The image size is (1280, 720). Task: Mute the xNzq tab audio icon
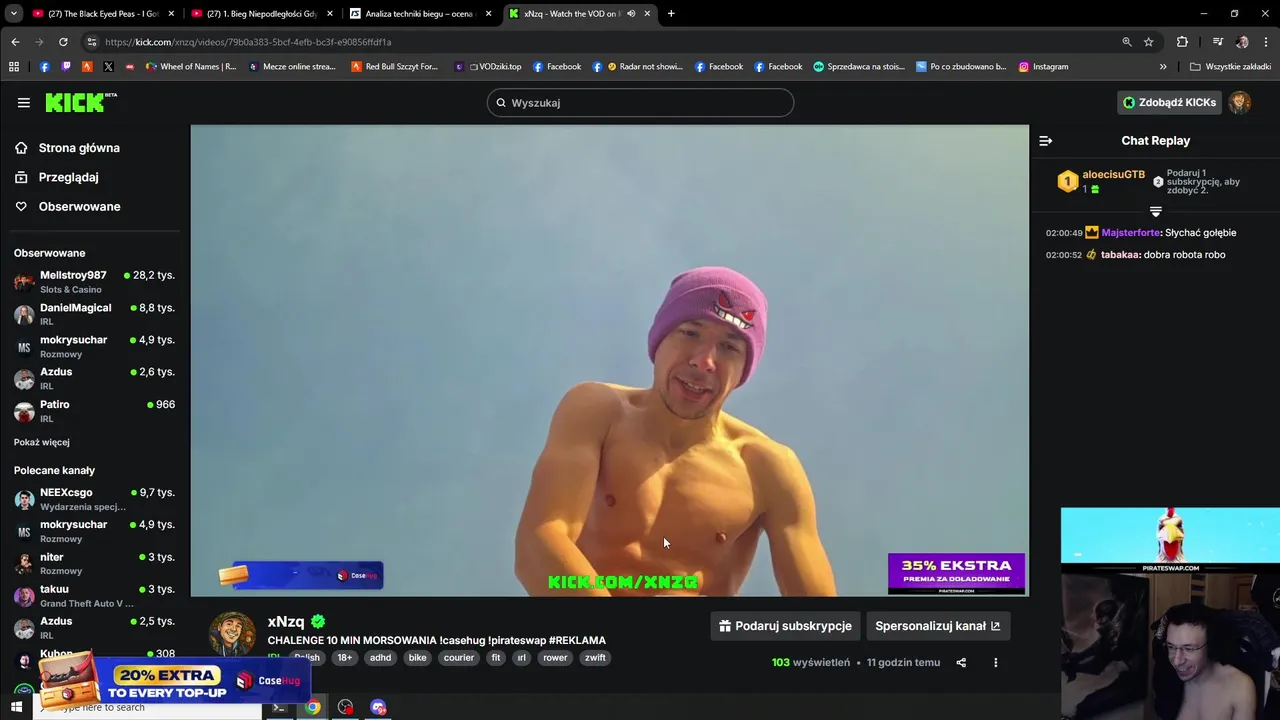[x=631, y=14]
